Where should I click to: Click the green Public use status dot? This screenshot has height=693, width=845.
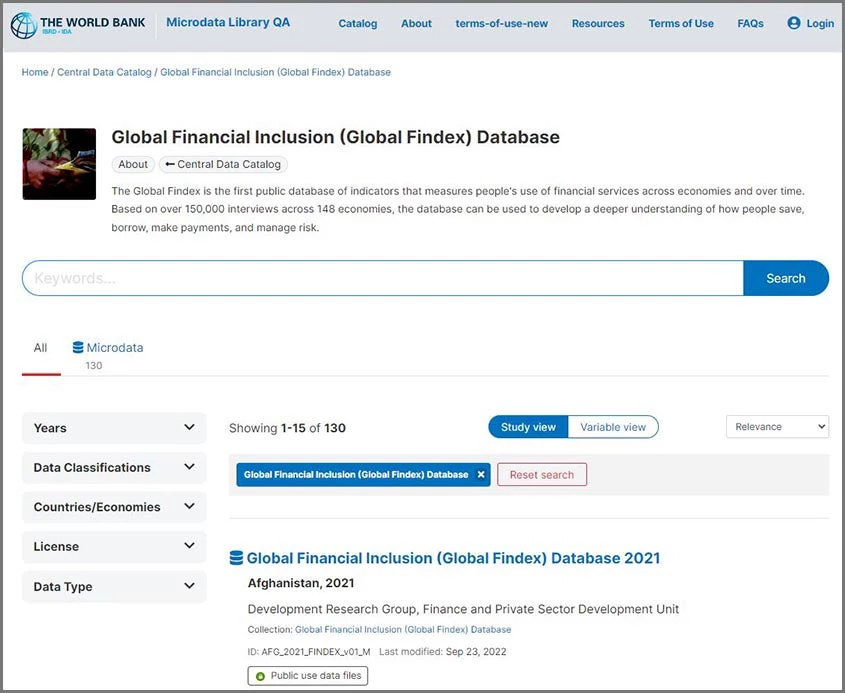(x=260, y=676)
